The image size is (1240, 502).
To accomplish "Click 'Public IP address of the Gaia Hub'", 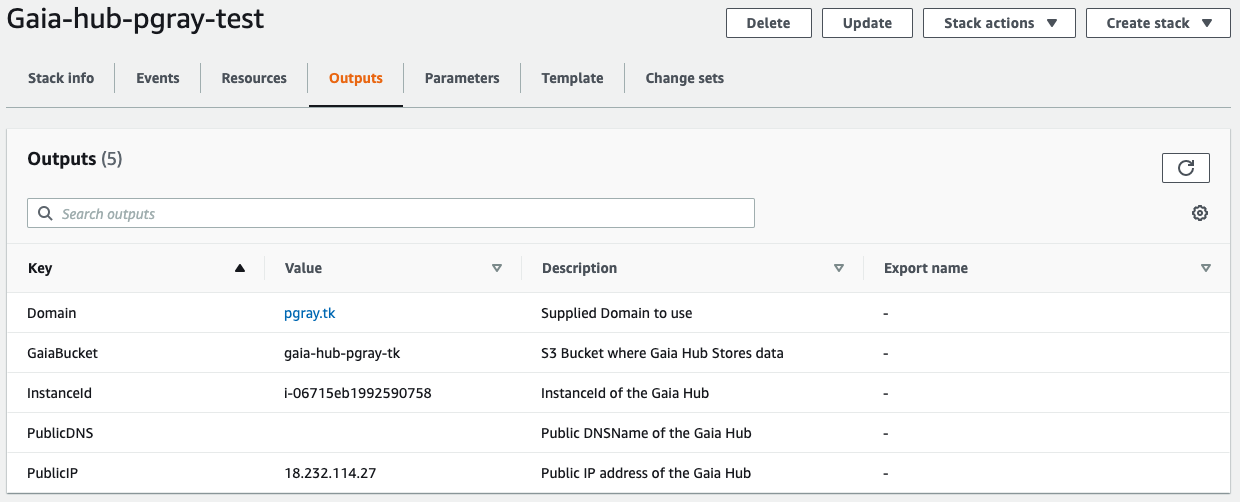I will [646, 473].
